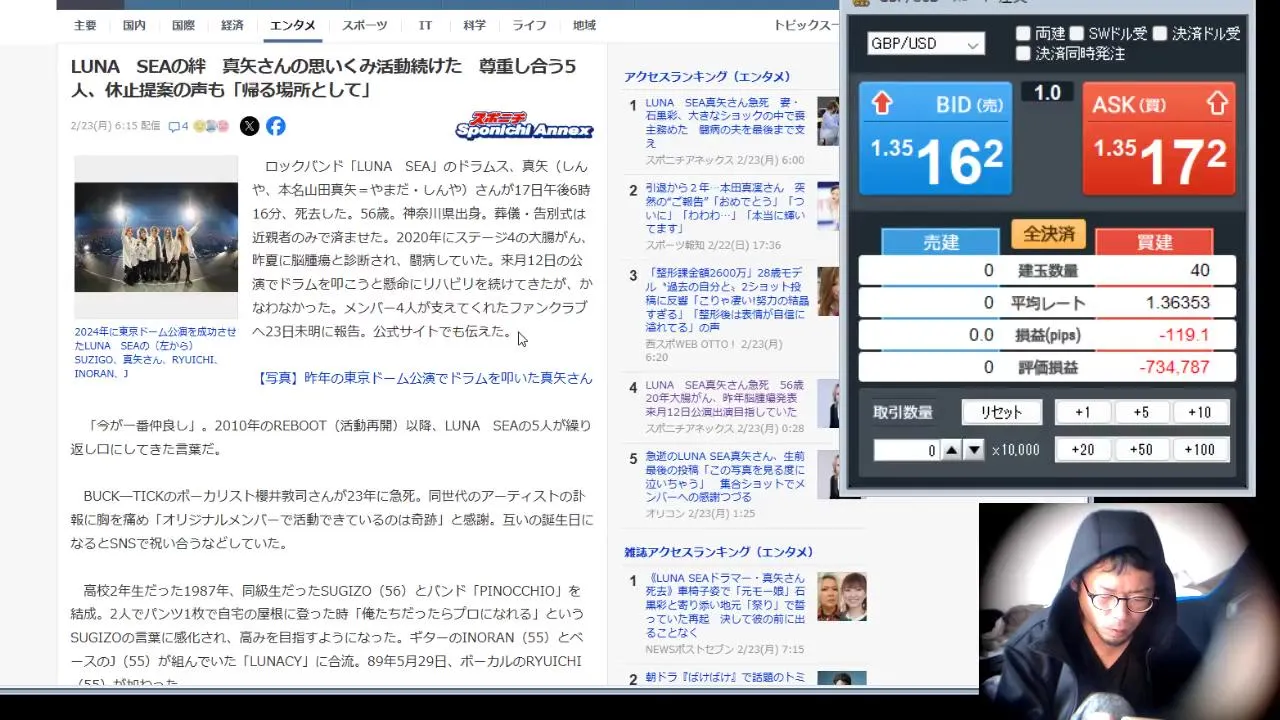Open magazine ranking 1 NEWSポストセブン headline
The width and height of the screenshot is (1280, 720).
coord(725,605)
